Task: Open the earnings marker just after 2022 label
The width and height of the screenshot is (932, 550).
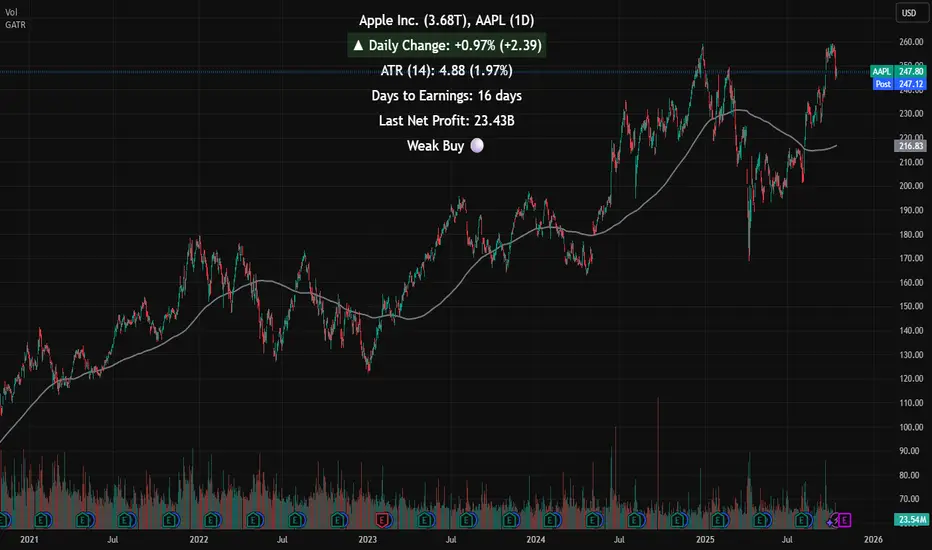Action: point(212,521)
